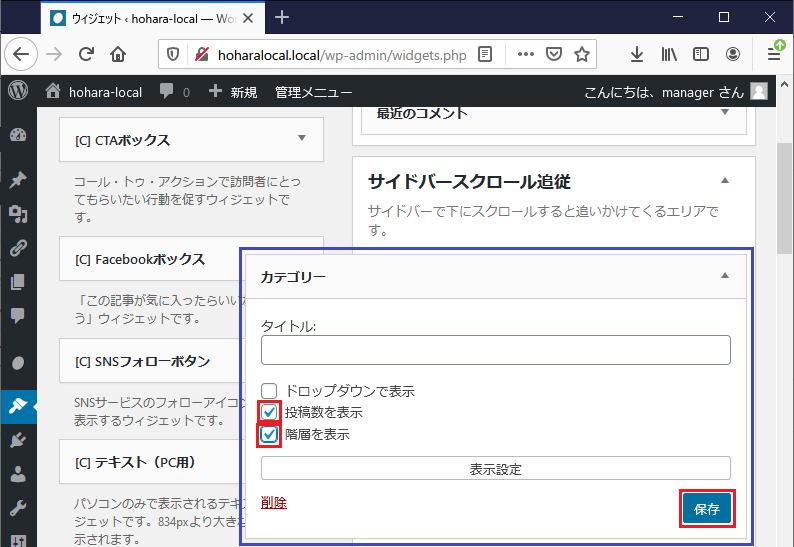Collapse the サイドバースクロール追従 area
Image resolution: width=794 pixels, height=547 pixels.
725,181
